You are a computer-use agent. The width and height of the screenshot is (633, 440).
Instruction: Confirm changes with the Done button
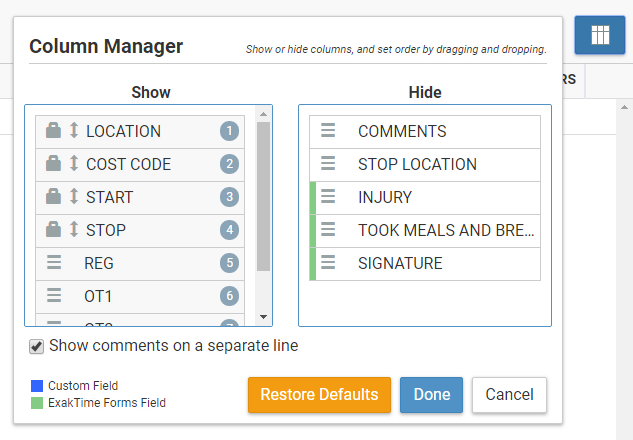pos(431,394)
